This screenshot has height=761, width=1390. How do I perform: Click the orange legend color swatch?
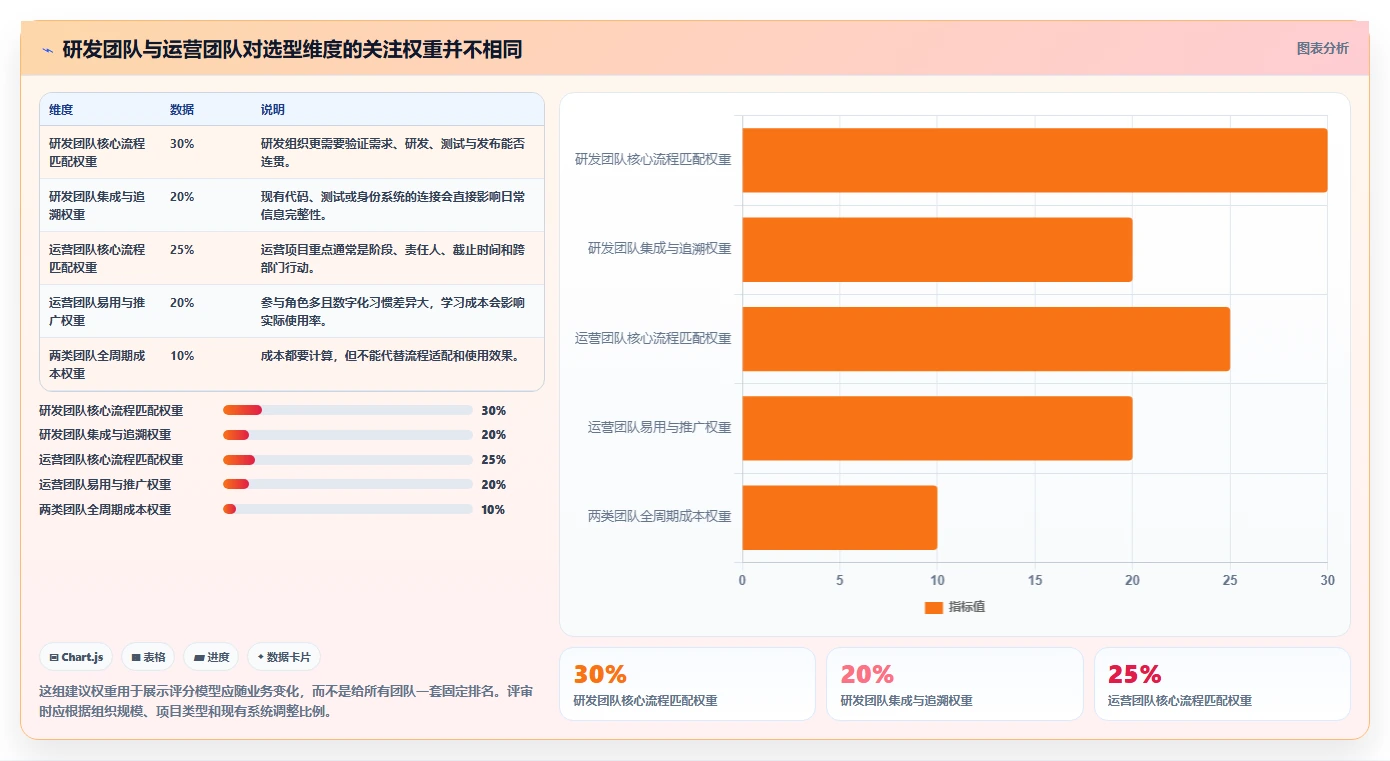[x=933, y=607]
